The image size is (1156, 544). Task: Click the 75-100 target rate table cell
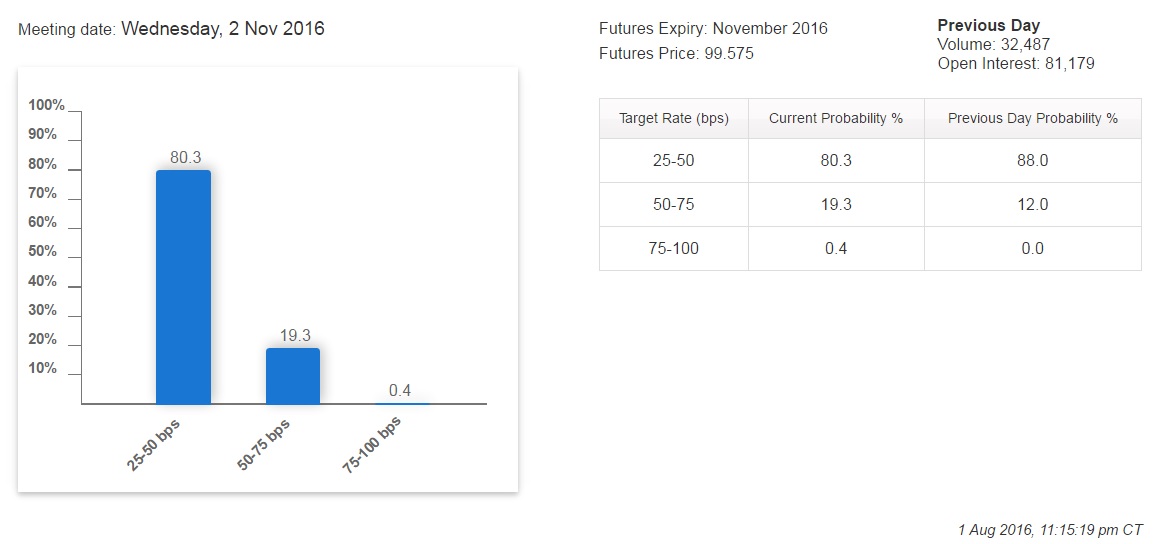click(673, 248)
